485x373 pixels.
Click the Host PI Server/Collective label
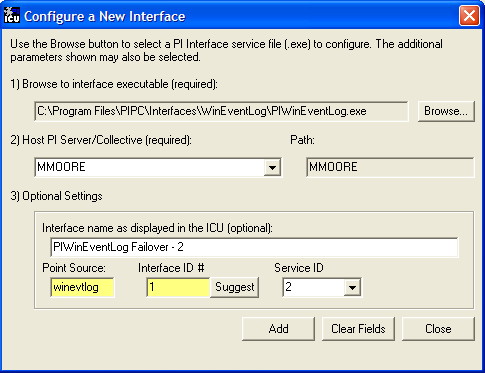click(x=101, y=140)
